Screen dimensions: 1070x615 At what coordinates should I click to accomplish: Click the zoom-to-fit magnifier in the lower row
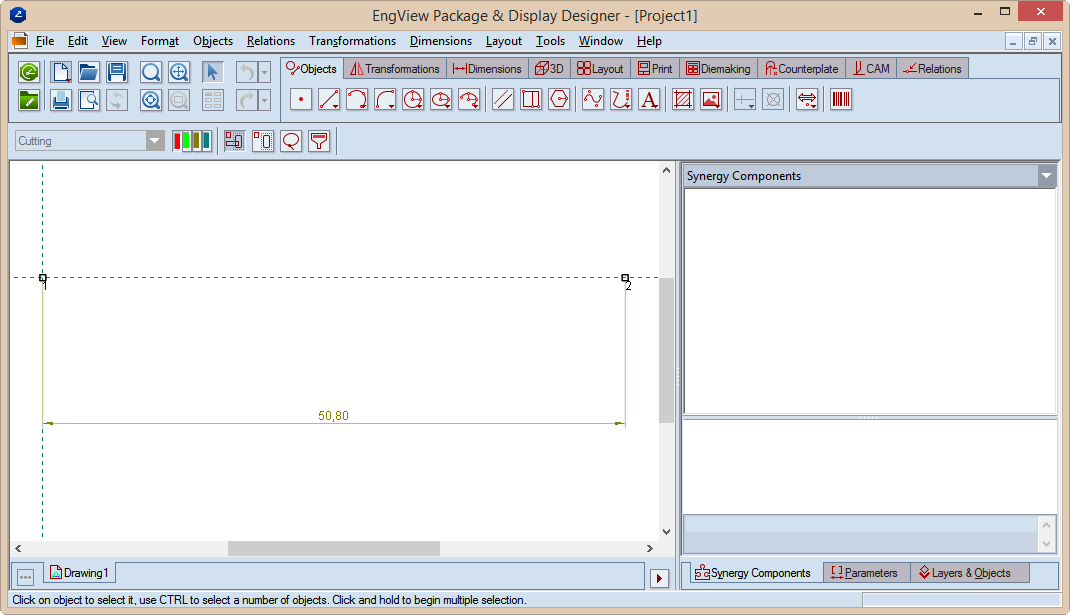[151, 100]
